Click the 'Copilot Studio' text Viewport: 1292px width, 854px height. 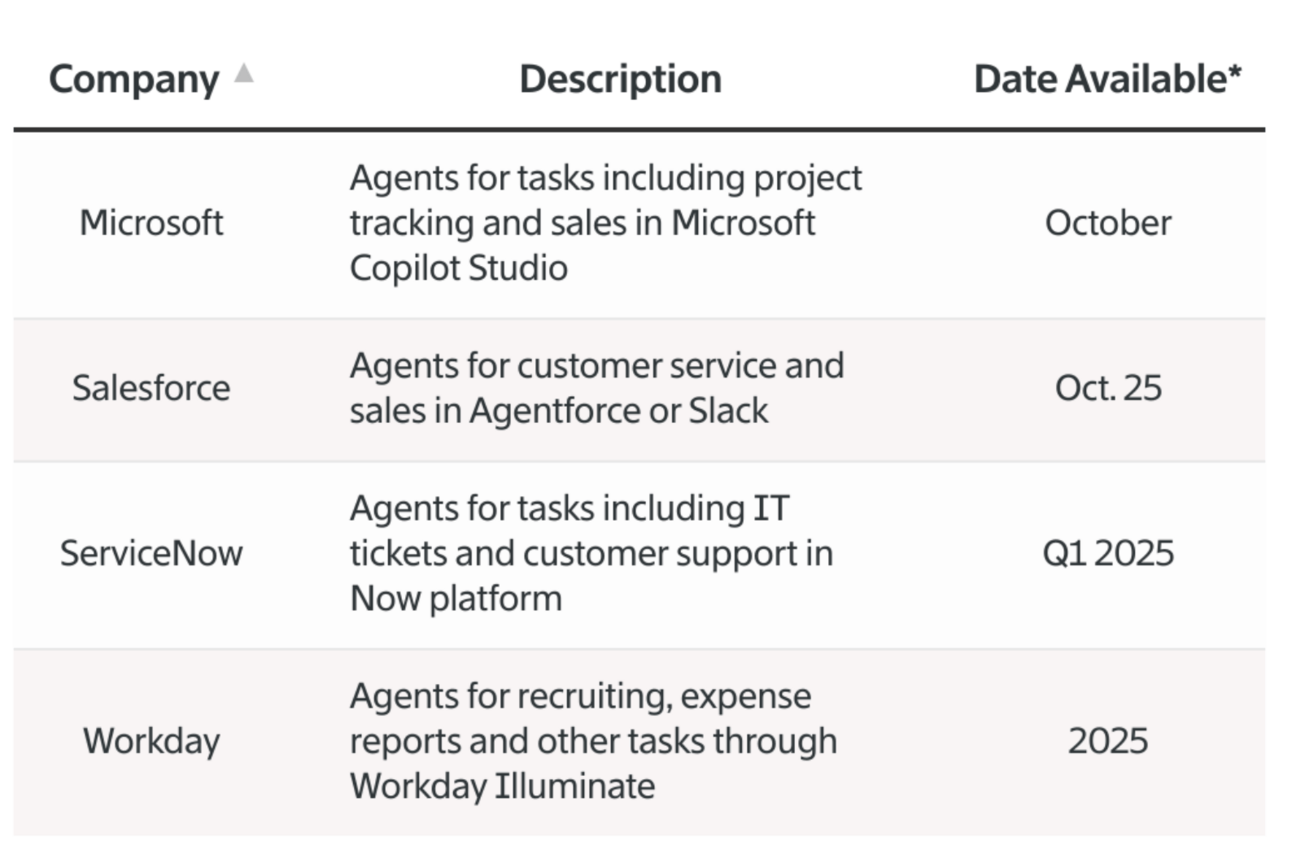[x=458, y=268]
